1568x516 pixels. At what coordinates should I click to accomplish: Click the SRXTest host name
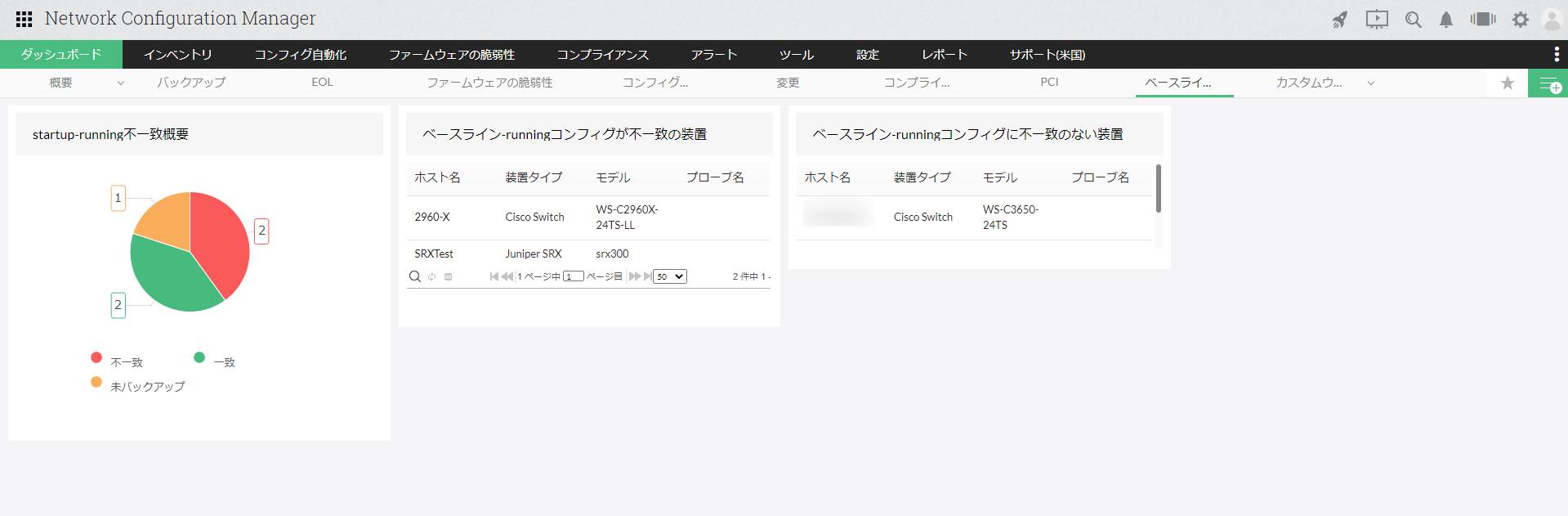coord(434,254)
